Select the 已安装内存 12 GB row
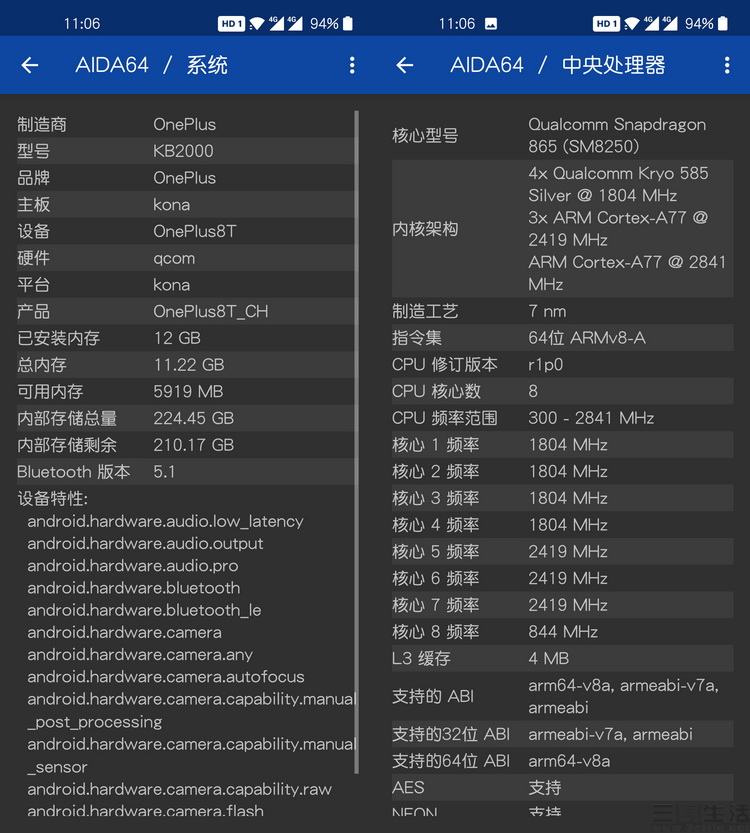 click(185, 338)
